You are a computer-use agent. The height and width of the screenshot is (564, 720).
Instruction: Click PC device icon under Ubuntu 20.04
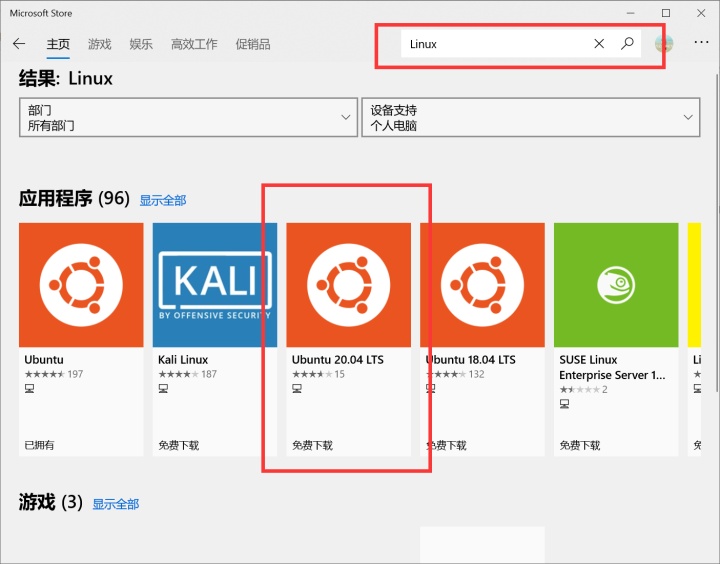pyautogui.click(x=297, y=389)
